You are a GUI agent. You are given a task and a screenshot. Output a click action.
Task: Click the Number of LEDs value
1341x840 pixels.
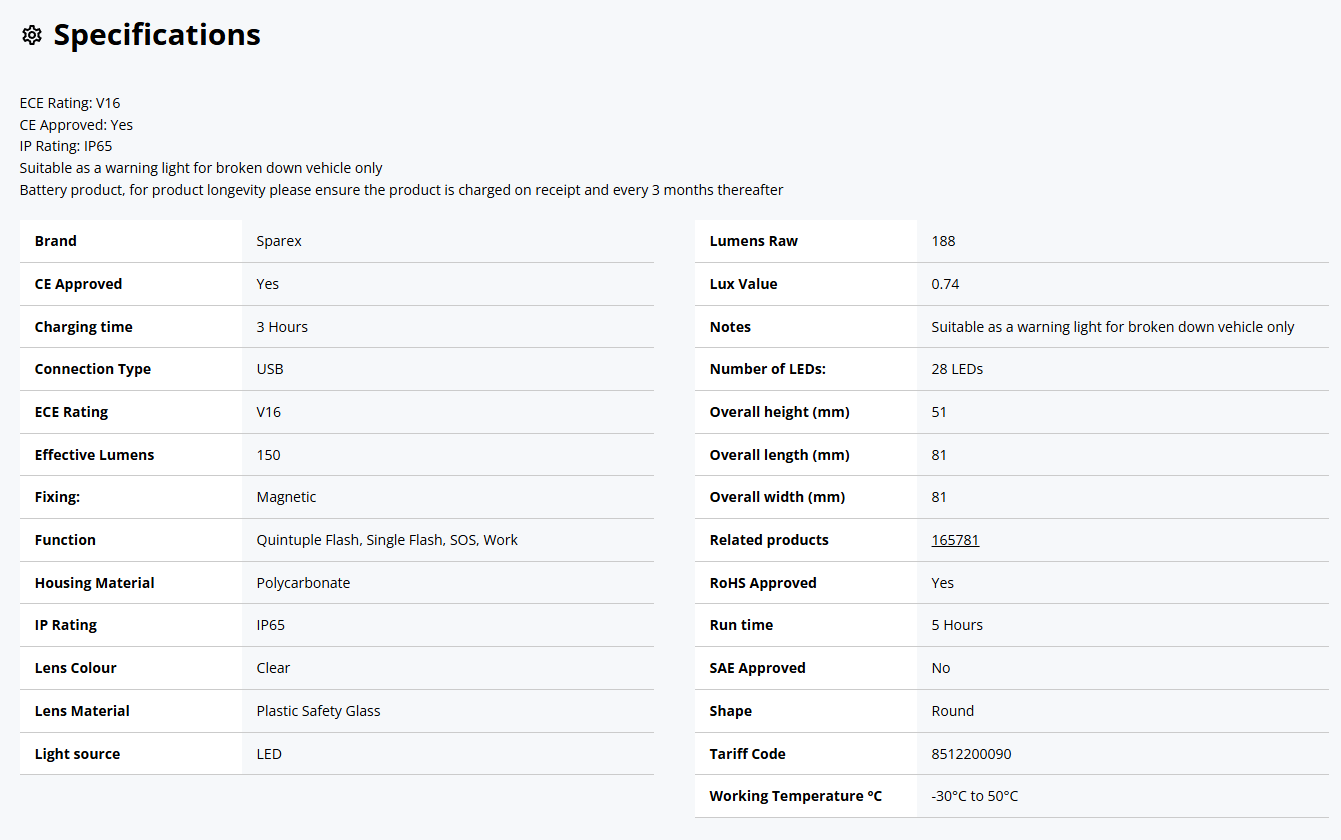click(957, 369)
